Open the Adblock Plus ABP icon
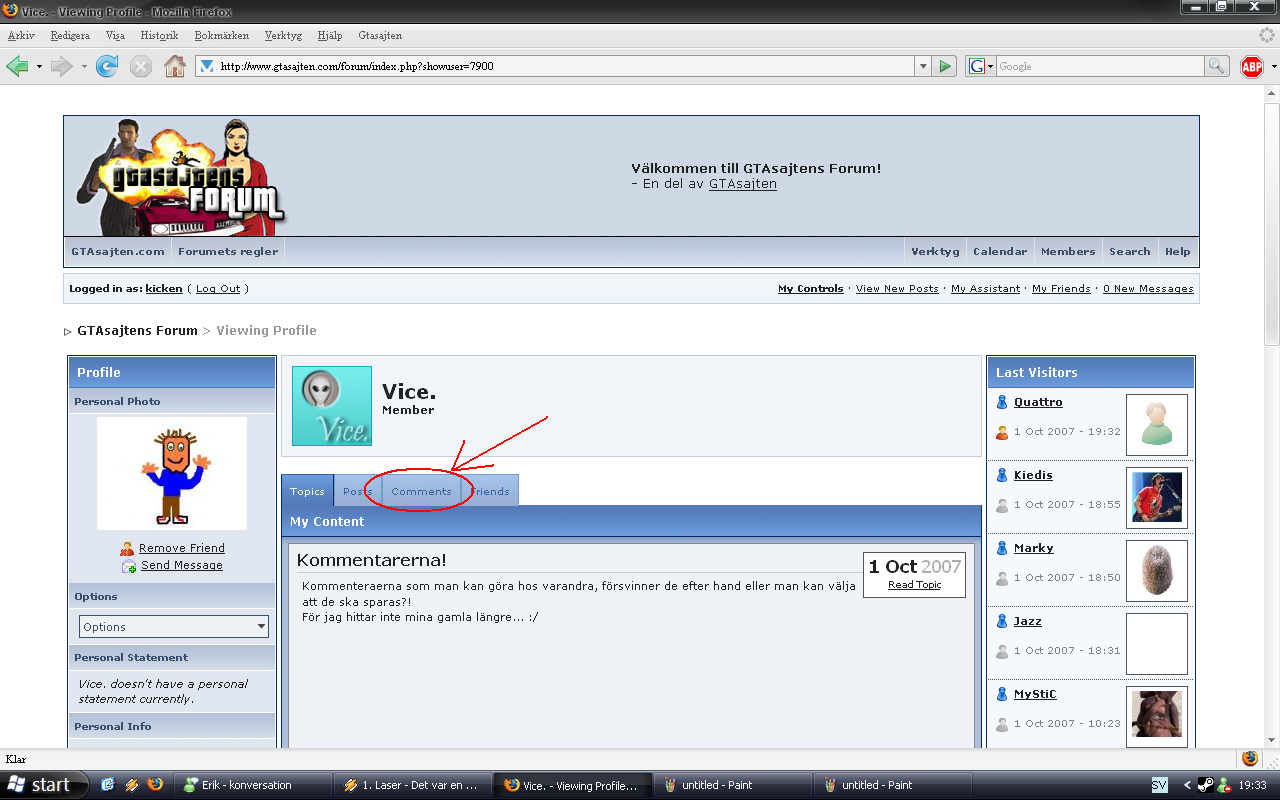 [1252, 66]
